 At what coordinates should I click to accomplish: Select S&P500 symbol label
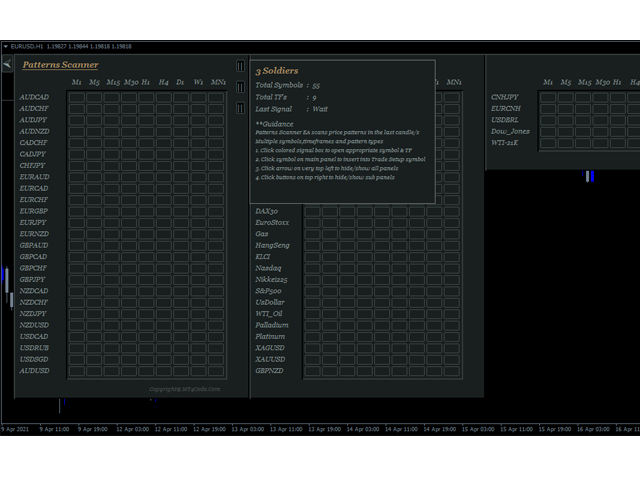click(268, 291)
